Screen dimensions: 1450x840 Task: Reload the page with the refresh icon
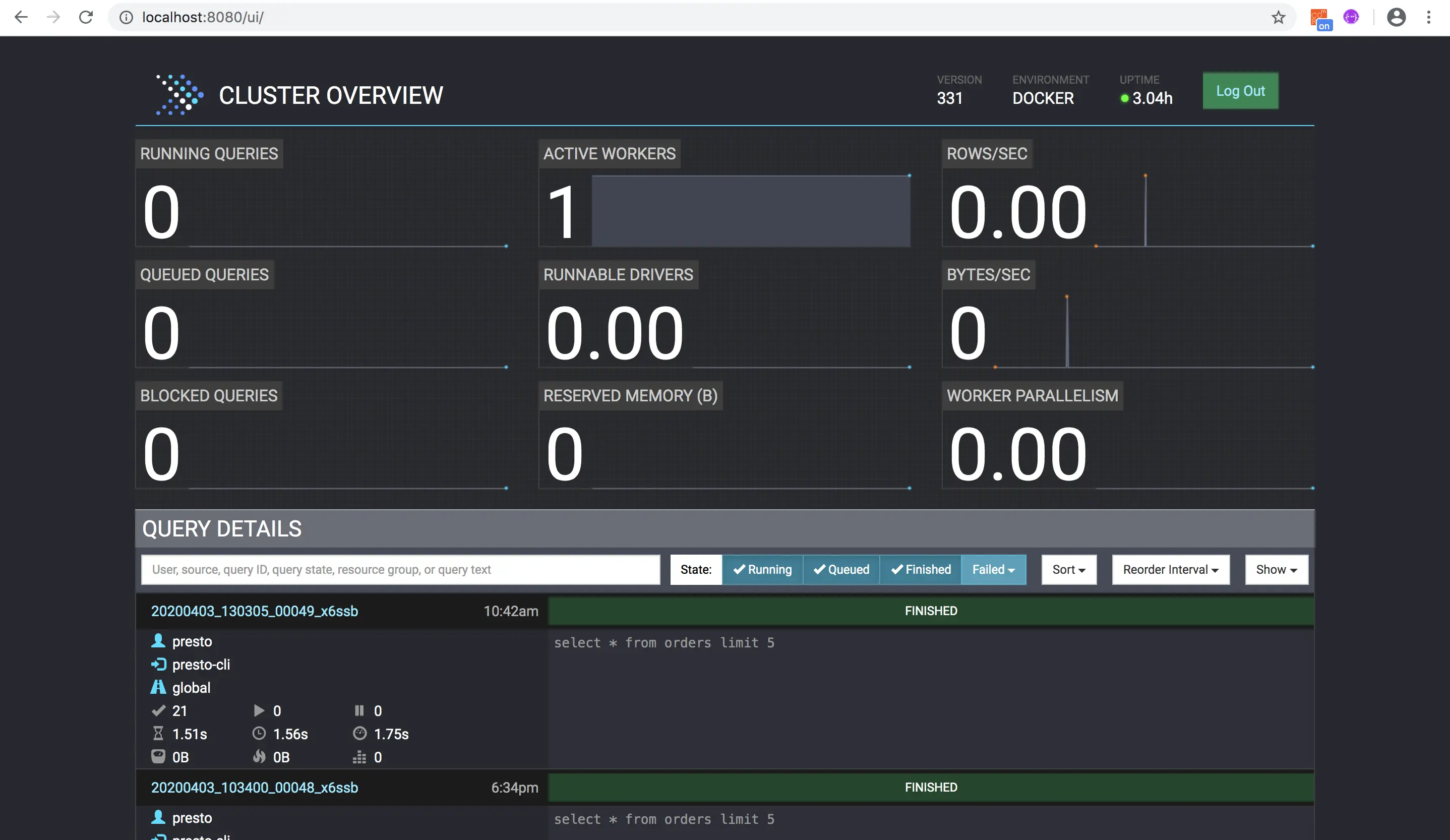(86, 17)
